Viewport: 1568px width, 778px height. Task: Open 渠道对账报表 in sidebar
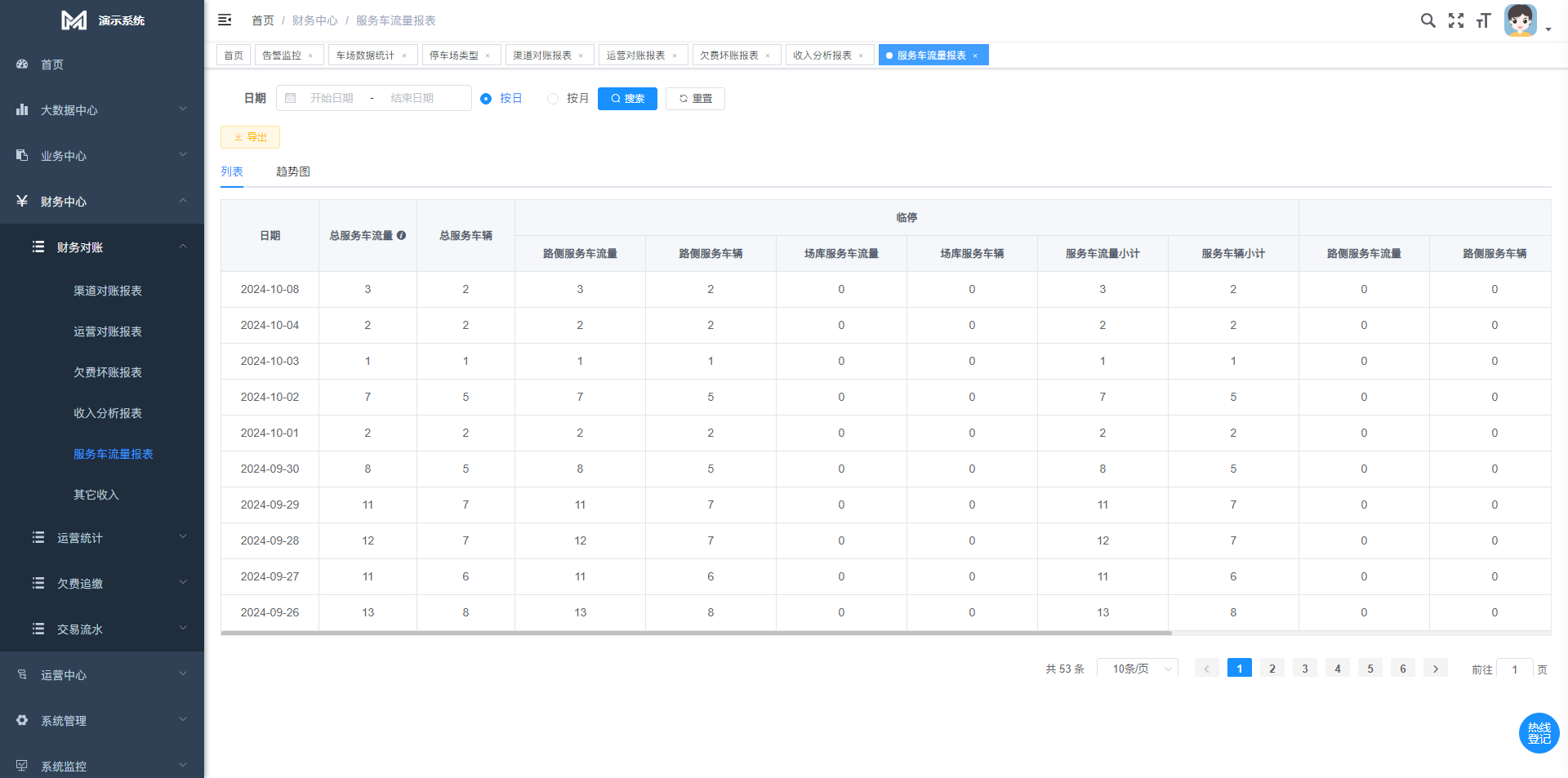click(108, 291)
